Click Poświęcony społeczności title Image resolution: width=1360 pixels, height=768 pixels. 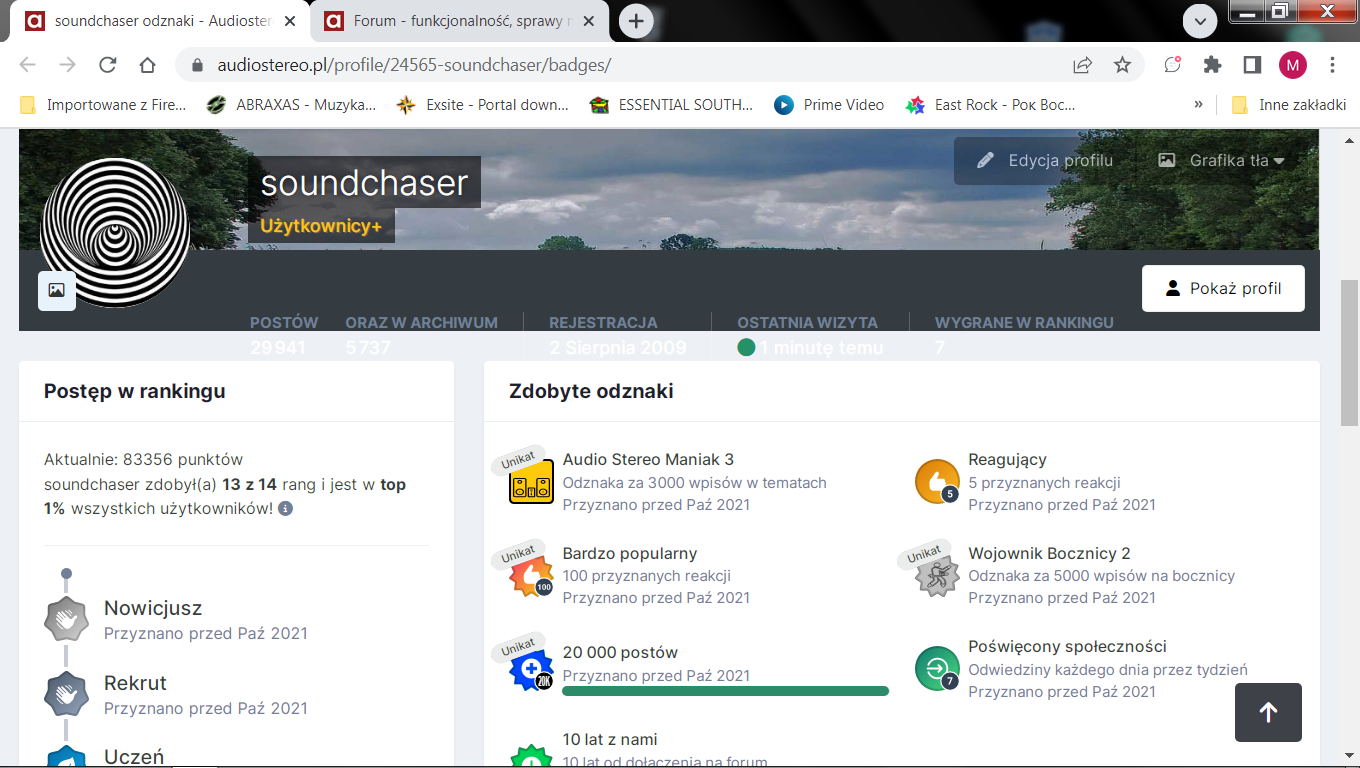[x=1067, y=646]
